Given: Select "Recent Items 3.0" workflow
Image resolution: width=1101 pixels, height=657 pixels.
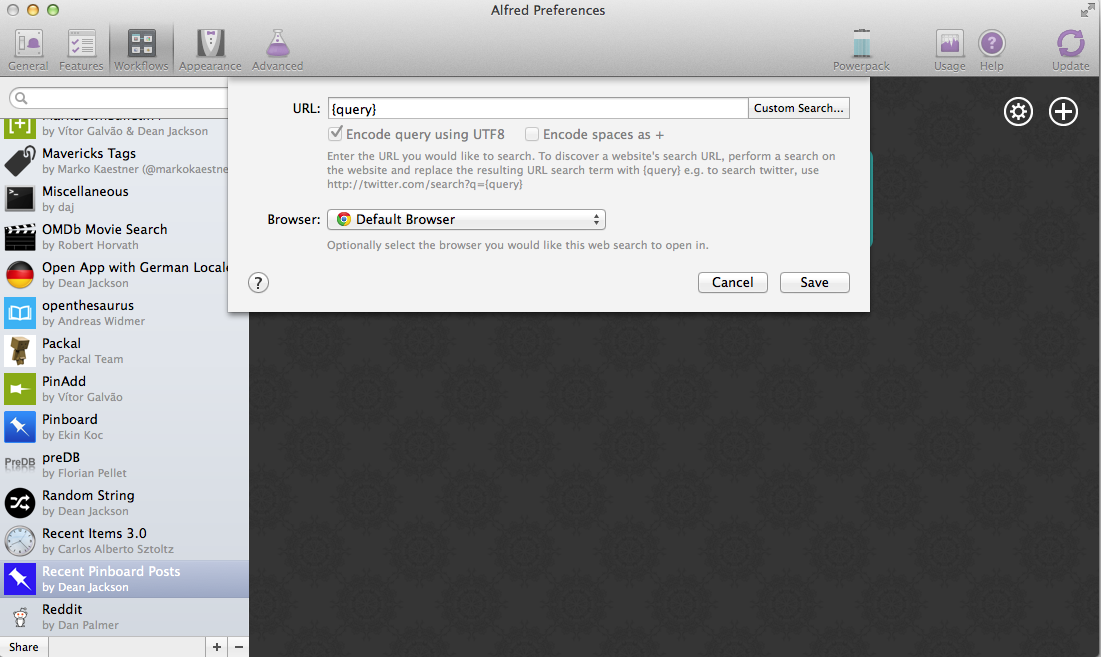Looking at the screenshot, I should pos(124,540).
